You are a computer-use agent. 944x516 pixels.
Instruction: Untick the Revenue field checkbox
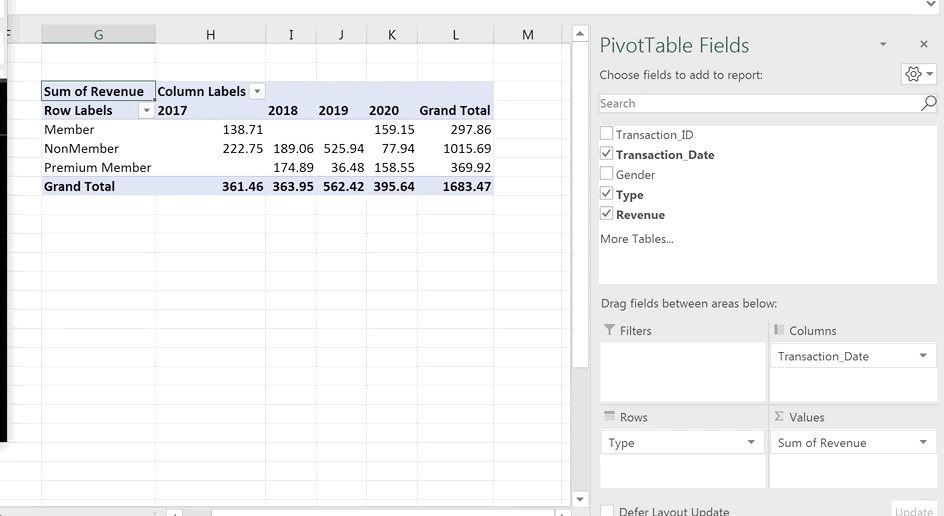point(606,214)
